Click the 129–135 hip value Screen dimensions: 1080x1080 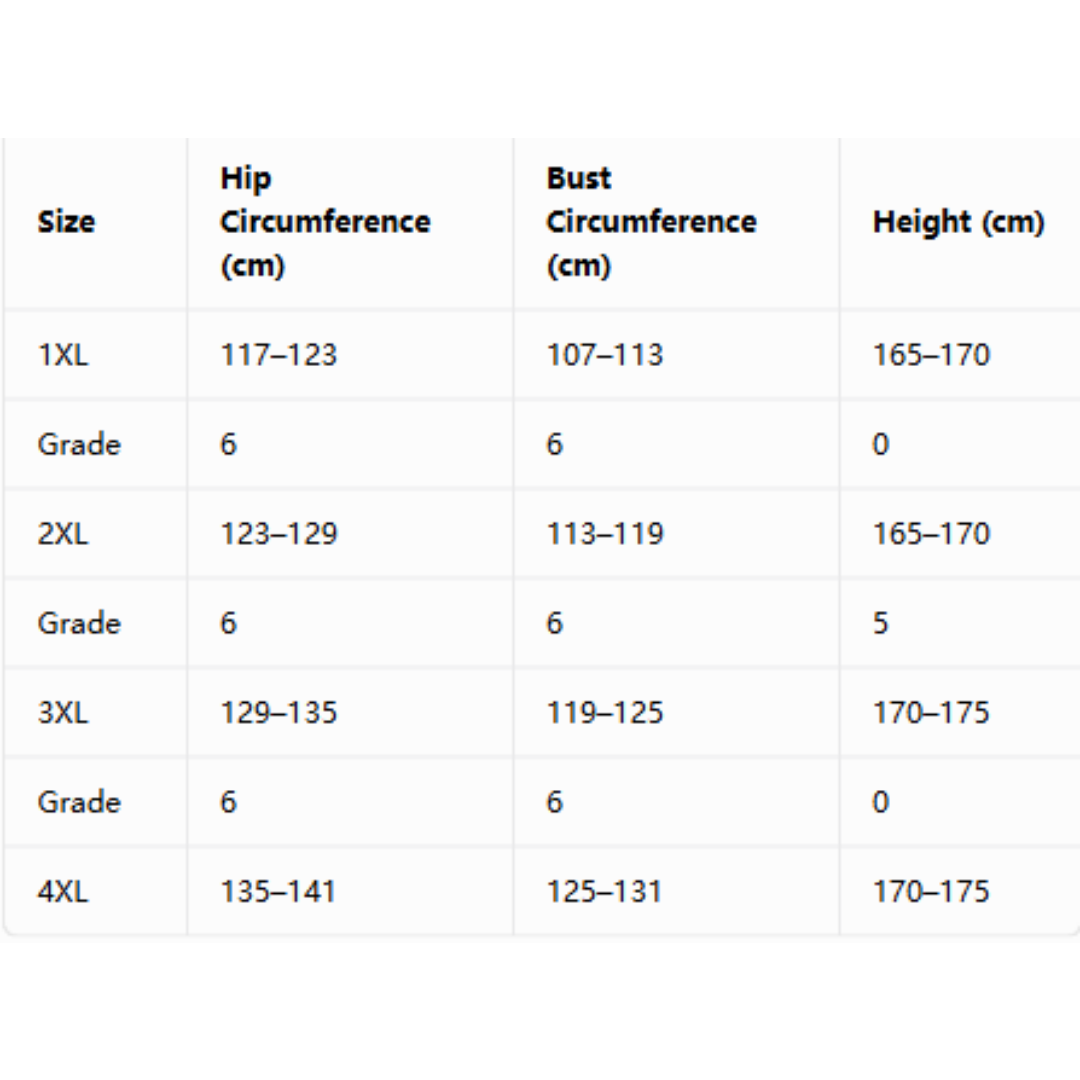coord(278,712)
